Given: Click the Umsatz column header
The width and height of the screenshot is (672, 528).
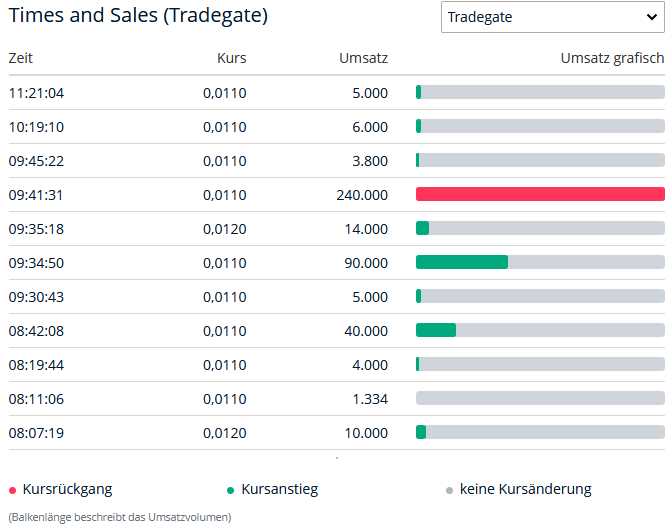Looking at the screenshot, I should pos(363,58).
